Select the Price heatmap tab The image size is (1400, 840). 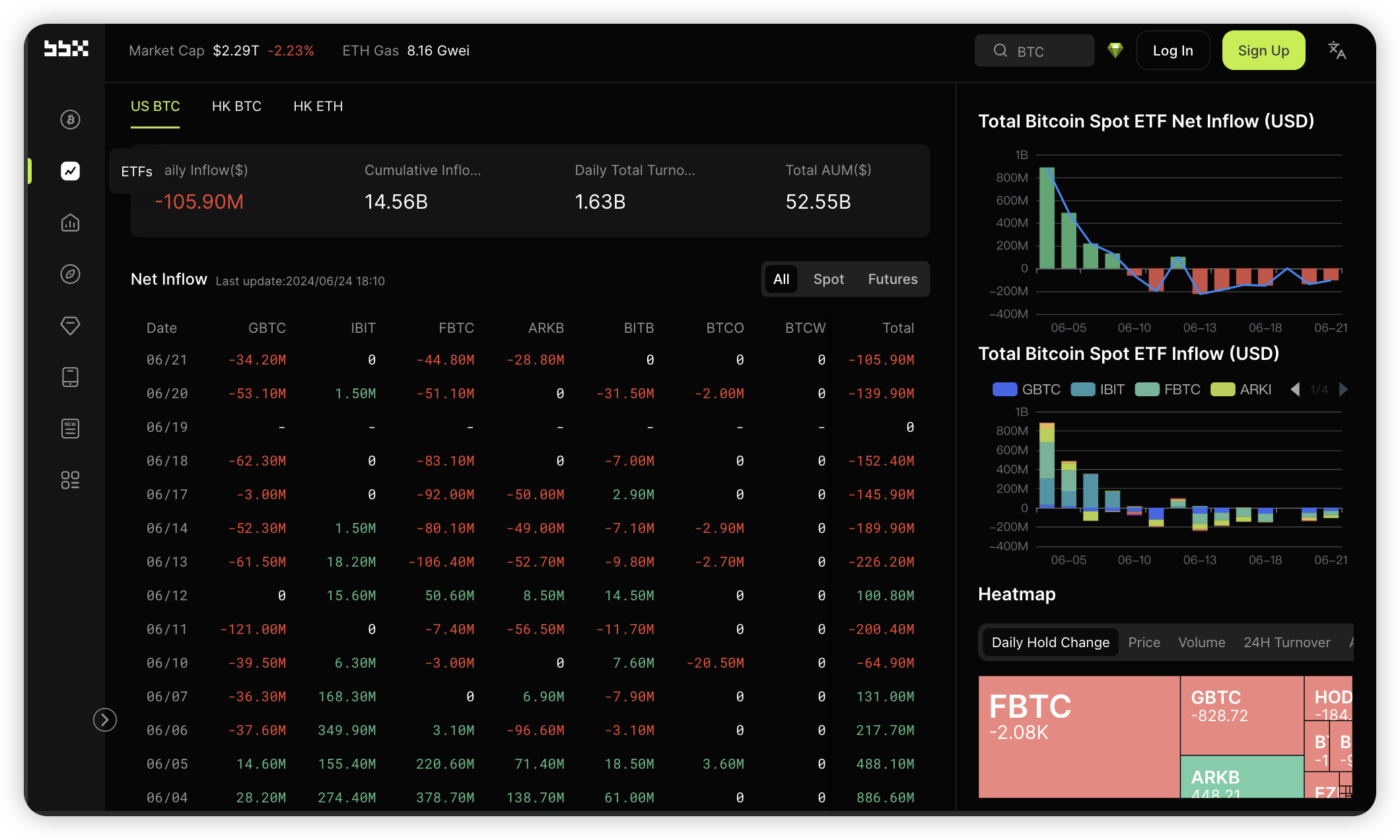[x=1144, y=643]
